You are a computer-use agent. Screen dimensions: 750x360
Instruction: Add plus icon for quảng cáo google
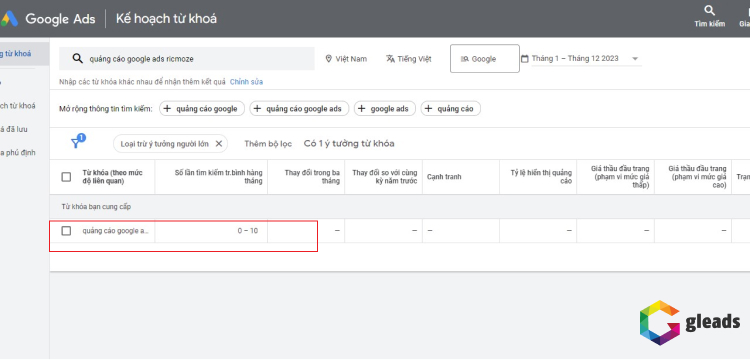(167, 109)
